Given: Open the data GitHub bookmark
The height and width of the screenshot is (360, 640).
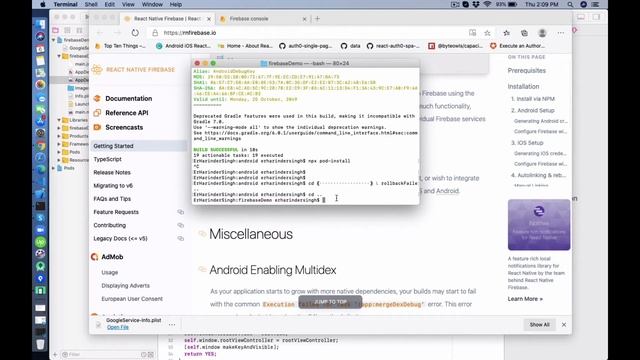Looking at the screenshot, I should point(351,46).
